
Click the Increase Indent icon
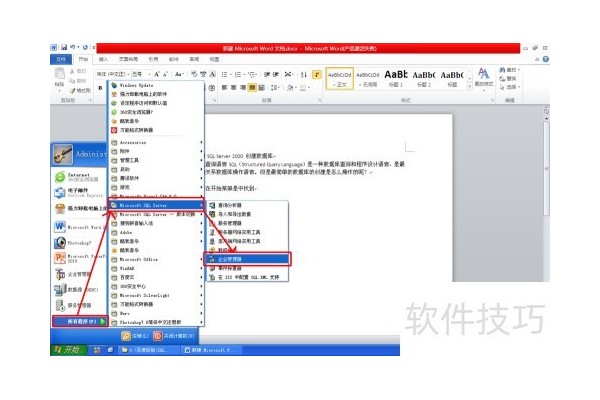tap(276, 74)
